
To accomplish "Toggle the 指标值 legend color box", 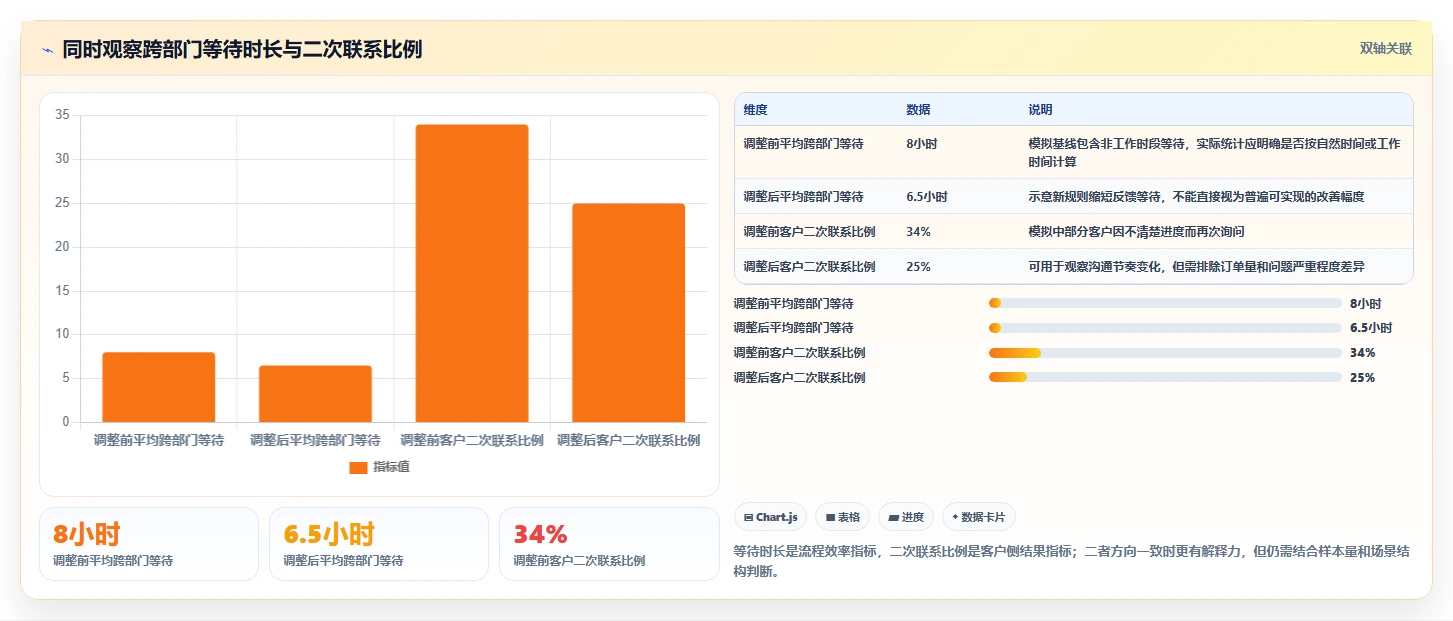I will [358, 468].
